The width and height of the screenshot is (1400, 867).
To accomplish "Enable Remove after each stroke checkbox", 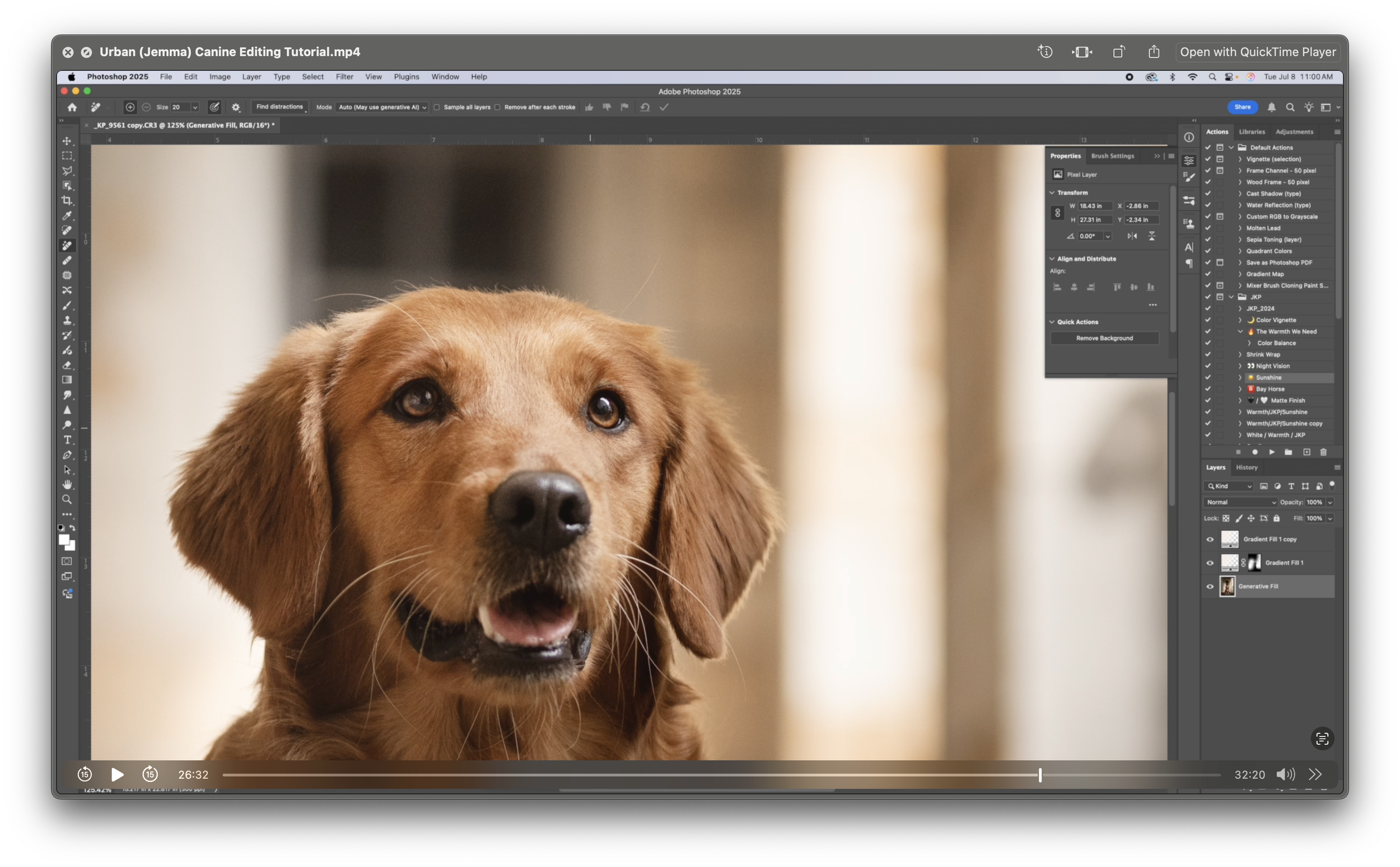I will coord(498,107).
